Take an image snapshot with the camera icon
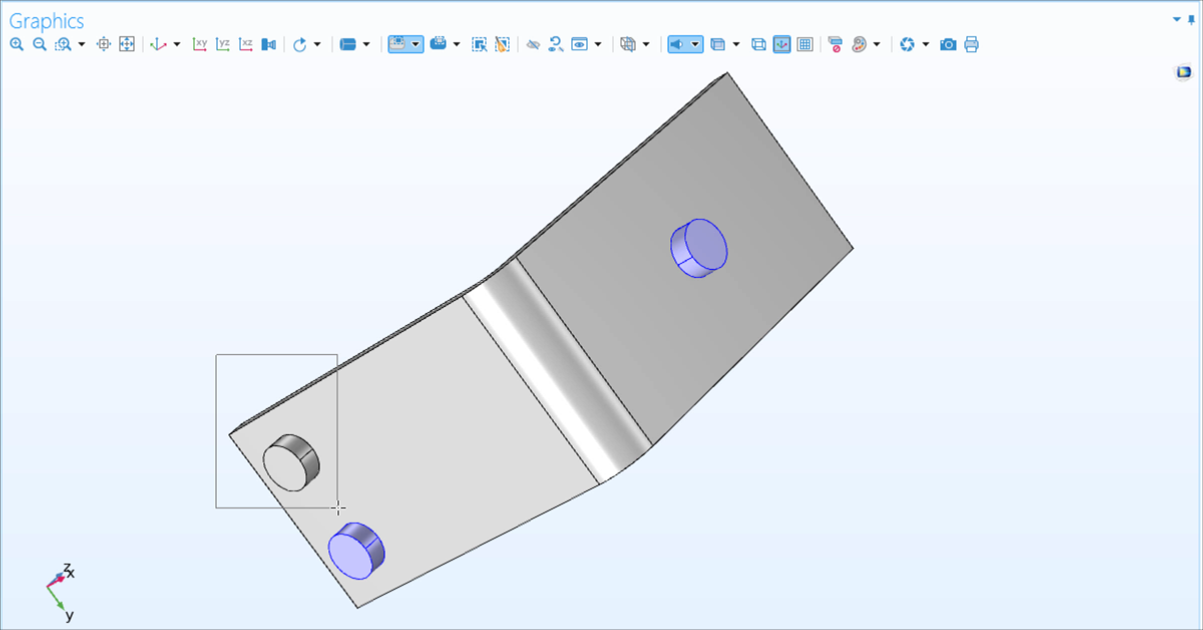This screenshot has height=630, width=1203. [949, 44]
